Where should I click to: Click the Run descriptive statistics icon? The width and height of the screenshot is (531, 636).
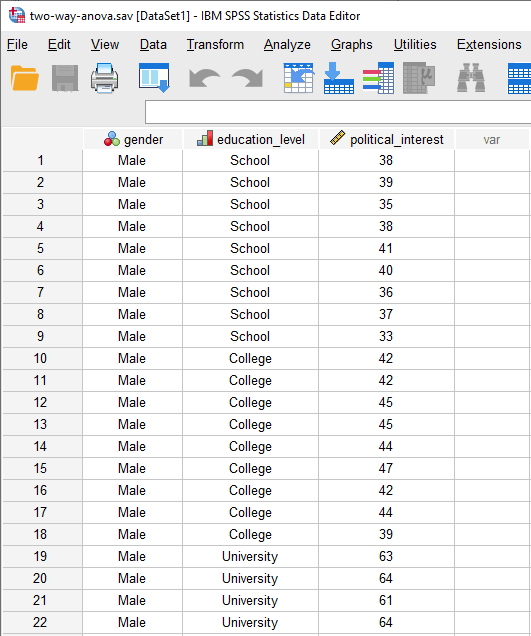pos(419,78)
